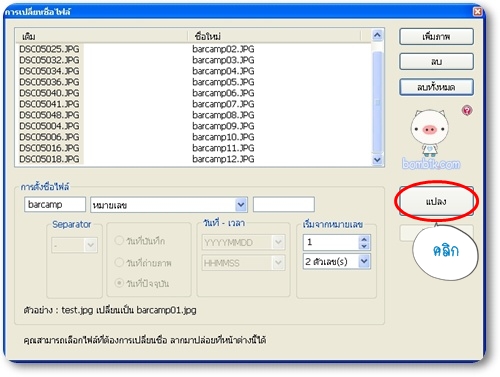
Task: Click the barcamp04.JPG new name cell
Action: [x=223, y=71]
